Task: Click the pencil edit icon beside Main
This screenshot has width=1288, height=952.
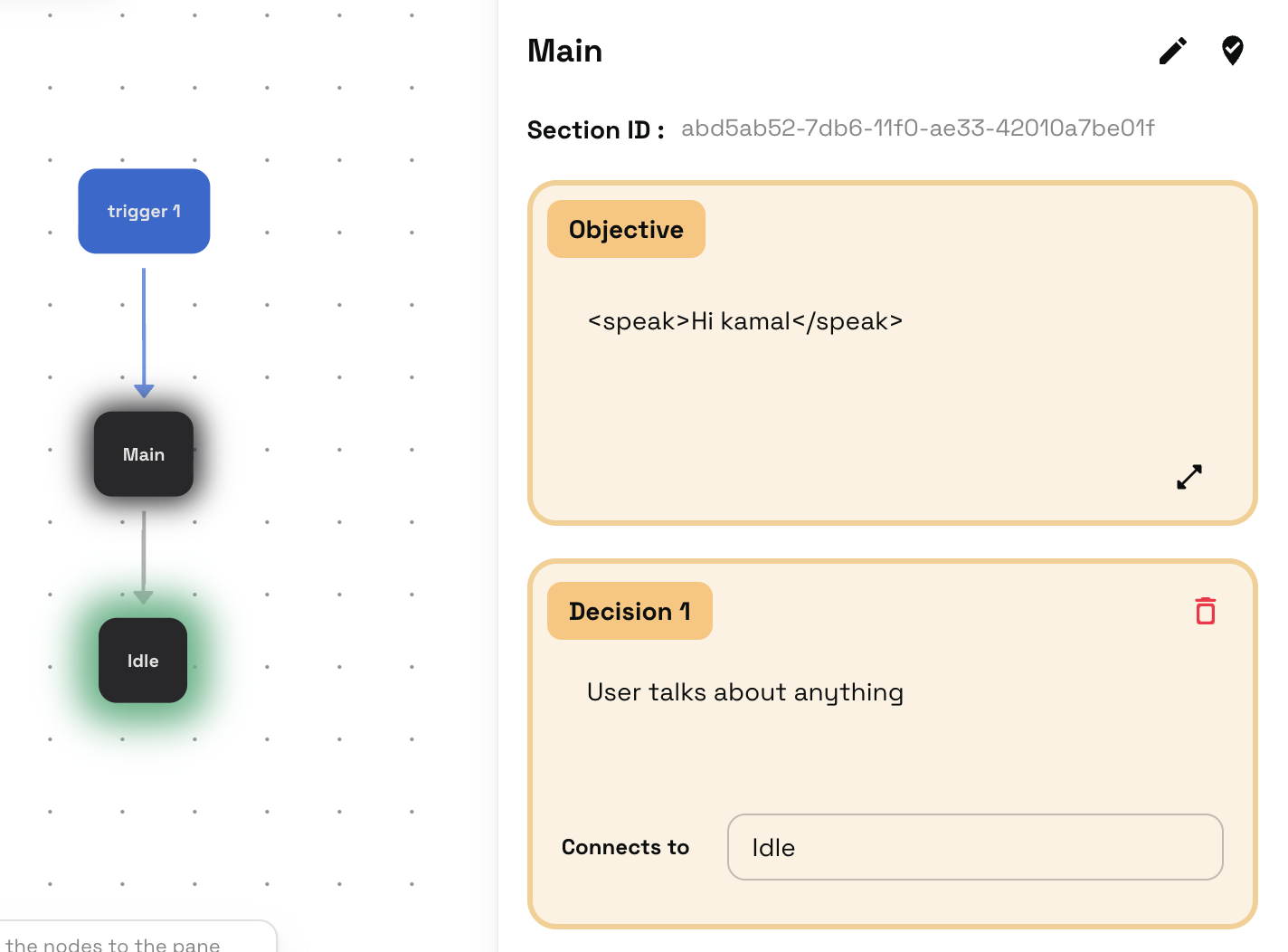Action: tap(1172, 51)
